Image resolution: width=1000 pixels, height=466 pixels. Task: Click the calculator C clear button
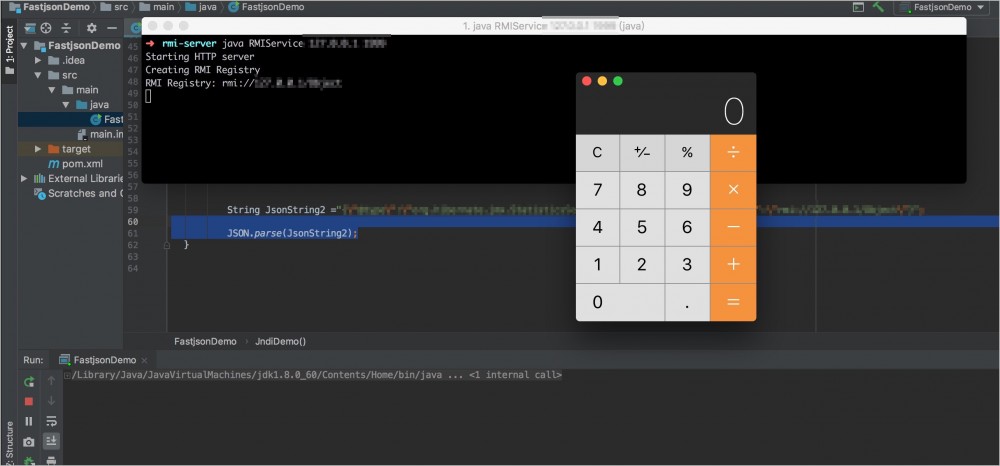pyautogui.click(x=597, y=152)
